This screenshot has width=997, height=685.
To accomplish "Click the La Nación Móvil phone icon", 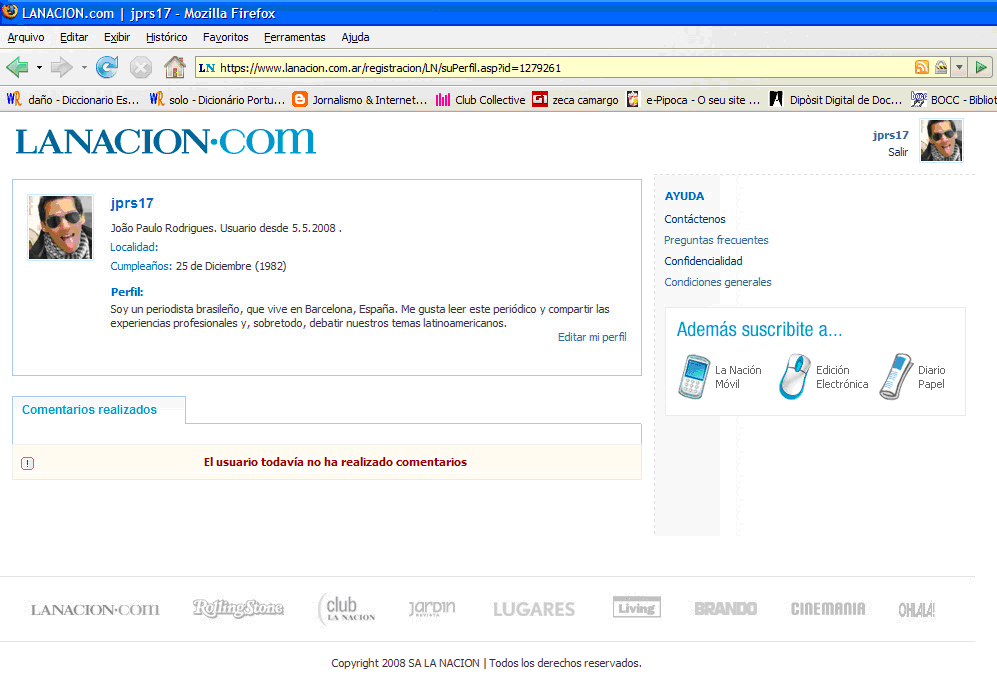I will pyautogui.click(x=694, y=377).
